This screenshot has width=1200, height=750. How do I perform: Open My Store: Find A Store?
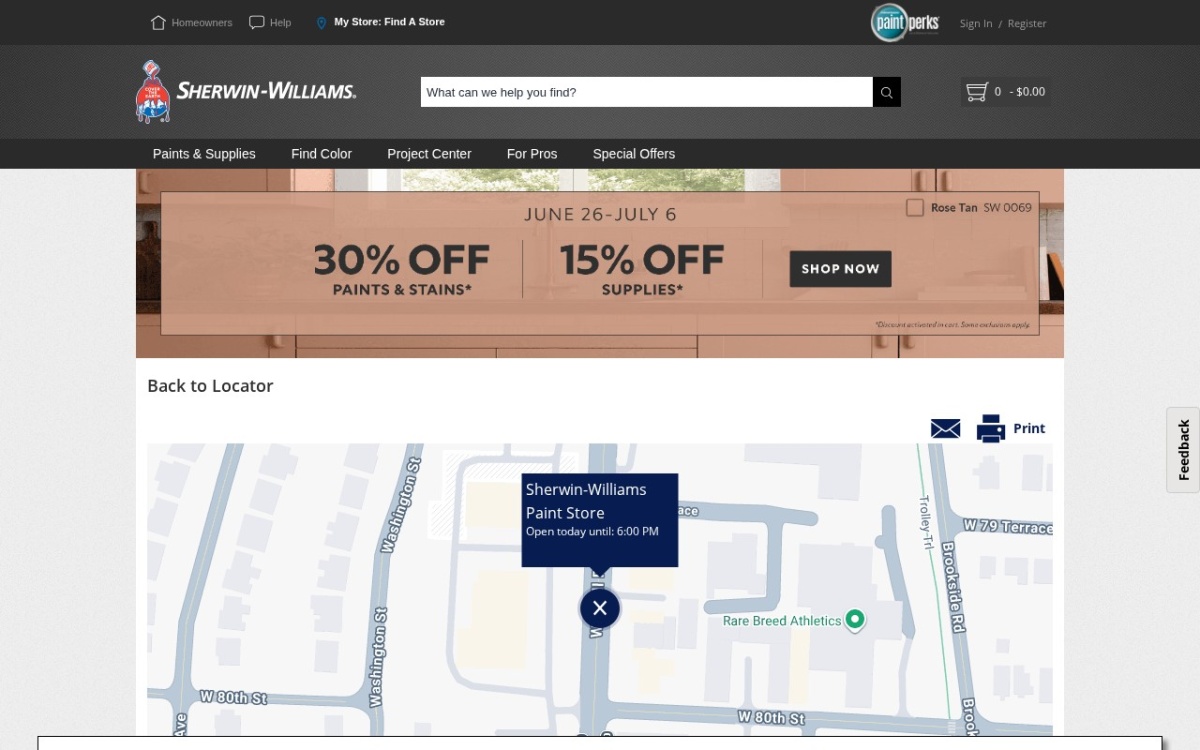389,22
